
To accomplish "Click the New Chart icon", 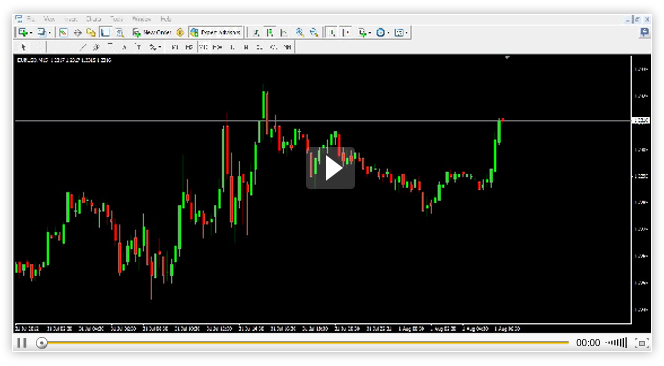I will click(x=23, y=32).
